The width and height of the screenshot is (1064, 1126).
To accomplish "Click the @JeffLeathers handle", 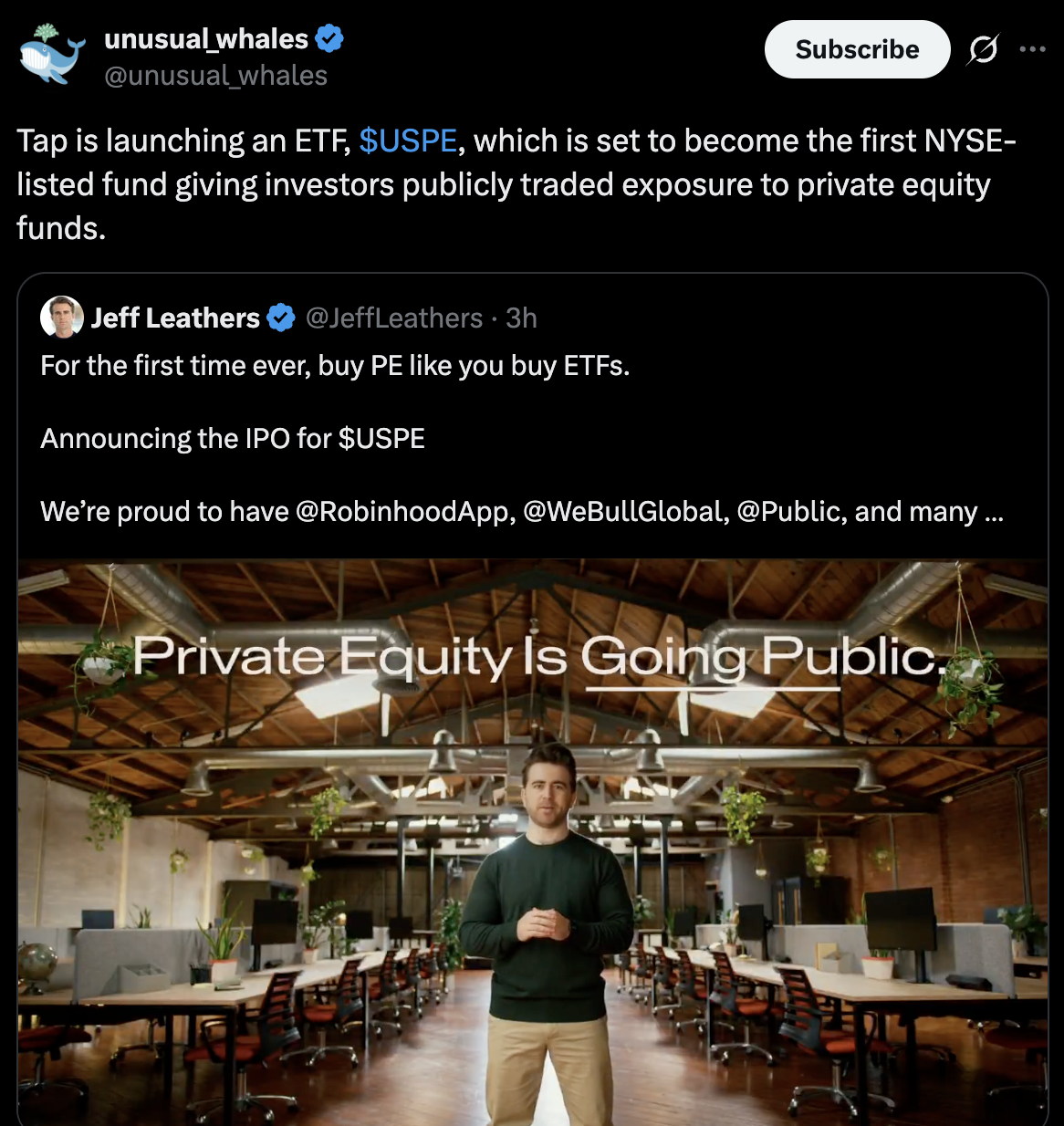I will pyautogui.click(x=394, y=318).
